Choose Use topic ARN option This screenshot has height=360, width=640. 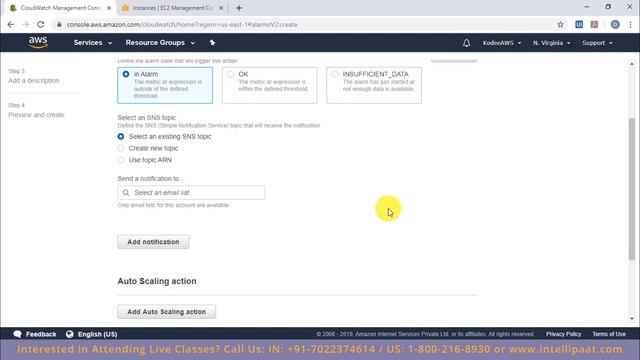pyautogui.click(x=121, y=160)
